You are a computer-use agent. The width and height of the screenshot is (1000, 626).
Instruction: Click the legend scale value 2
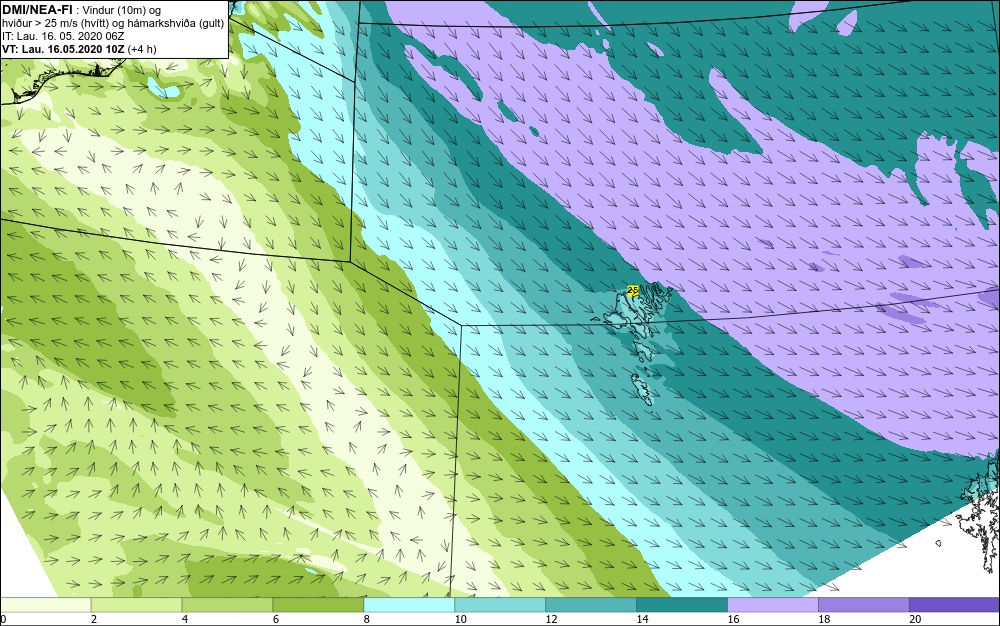click(94, 619)
